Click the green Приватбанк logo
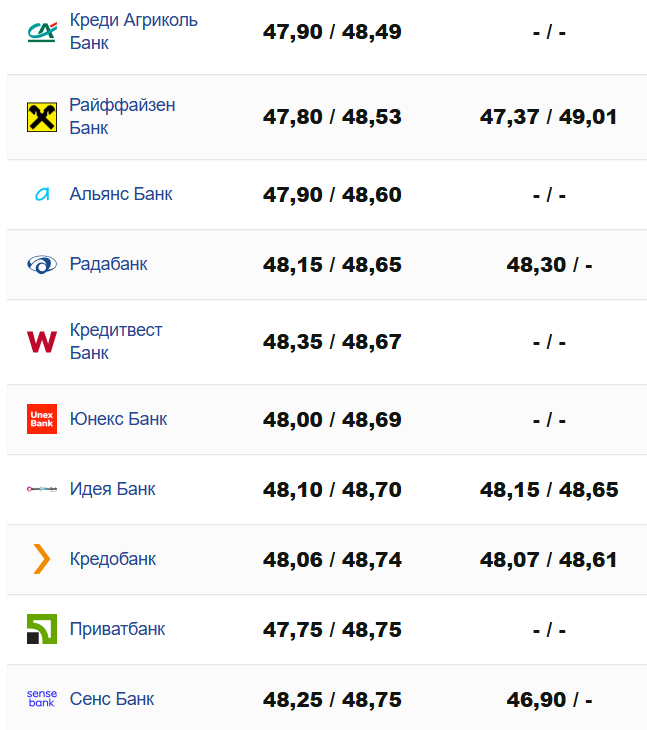The width and height of the screenshot is (647, 730). point(41,629)
